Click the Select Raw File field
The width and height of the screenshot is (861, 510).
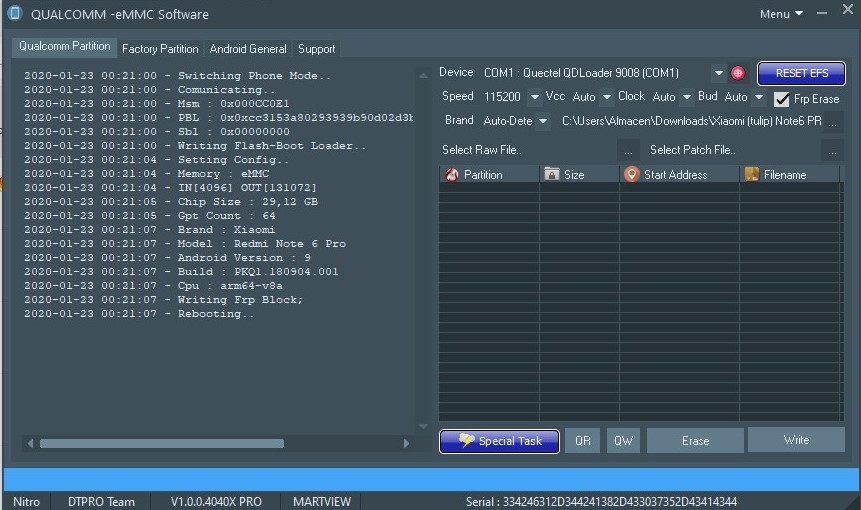click(529, 150)
